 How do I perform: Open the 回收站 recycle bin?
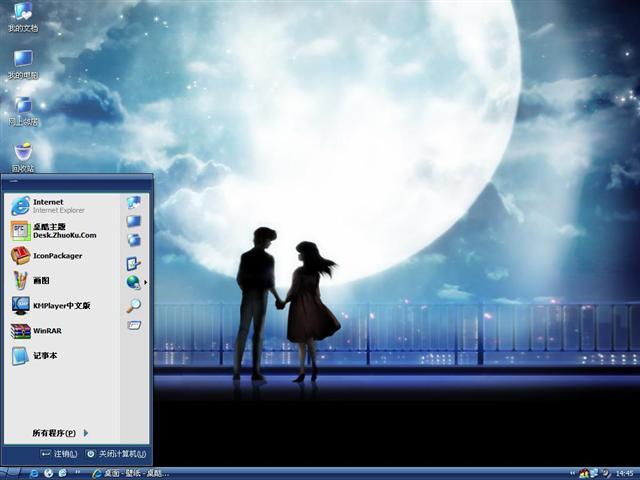pos(22,155)
